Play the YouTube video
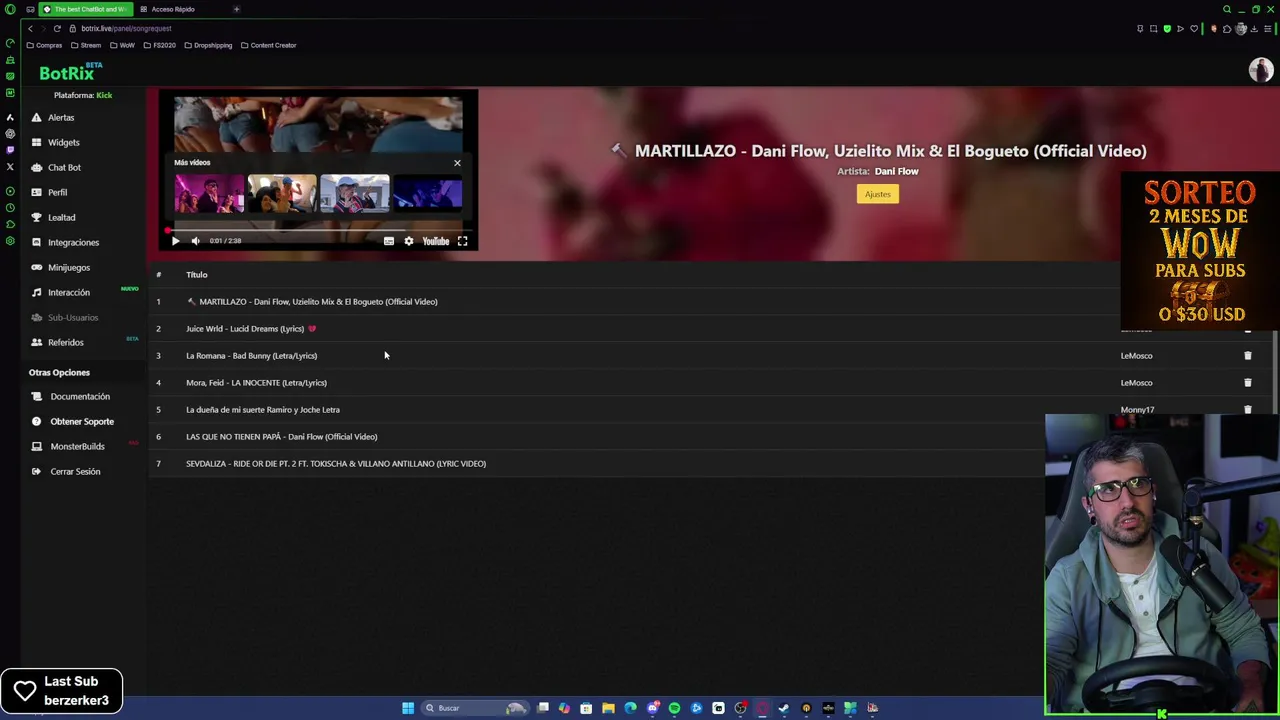The image size is (1280, 720). [175, 241]
